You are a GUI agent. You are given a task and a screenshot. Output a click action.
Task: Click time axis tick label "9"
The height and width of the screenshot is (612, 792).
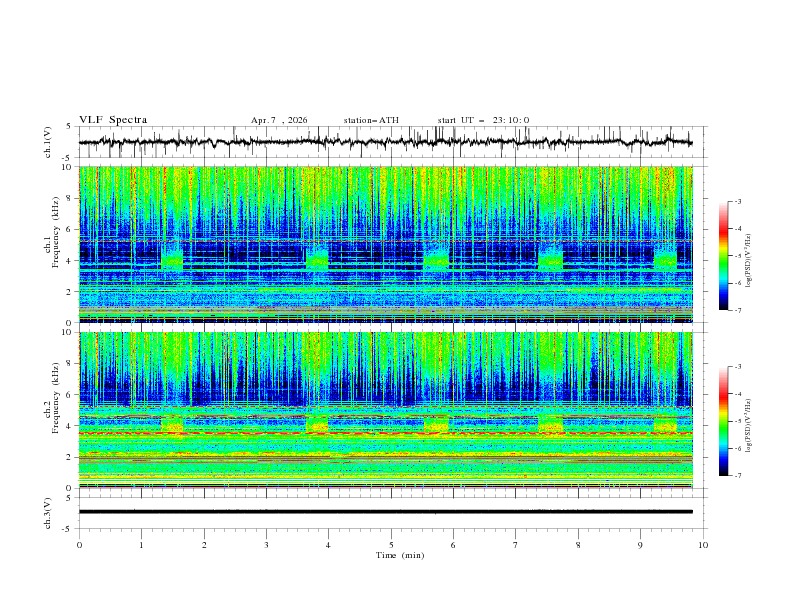pyautogui.click(x=640, y=545)
